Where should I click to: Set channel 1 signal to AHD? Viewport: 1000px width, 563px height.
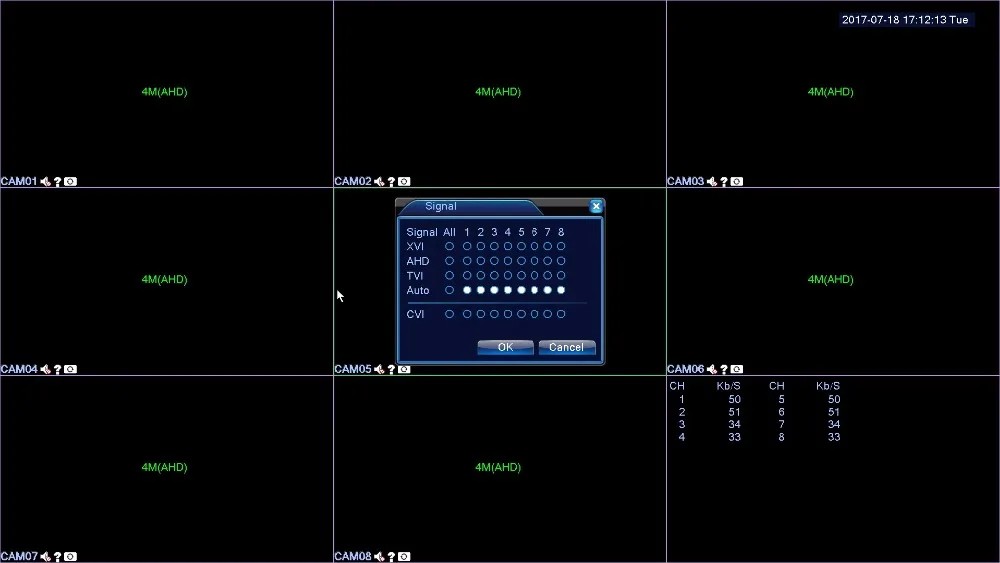pyautogui.click(x=467, y=261)
